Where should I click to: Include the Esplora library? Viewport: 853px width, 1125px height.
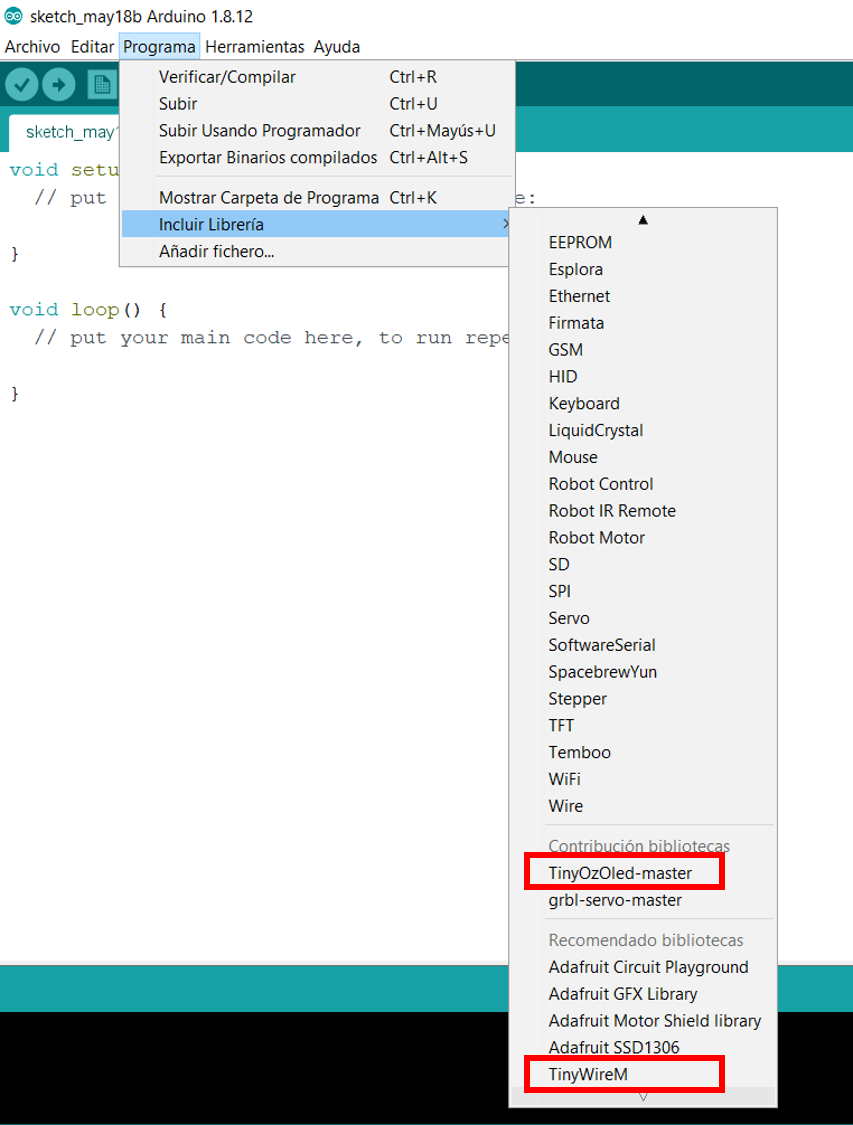tap(643, 269)
